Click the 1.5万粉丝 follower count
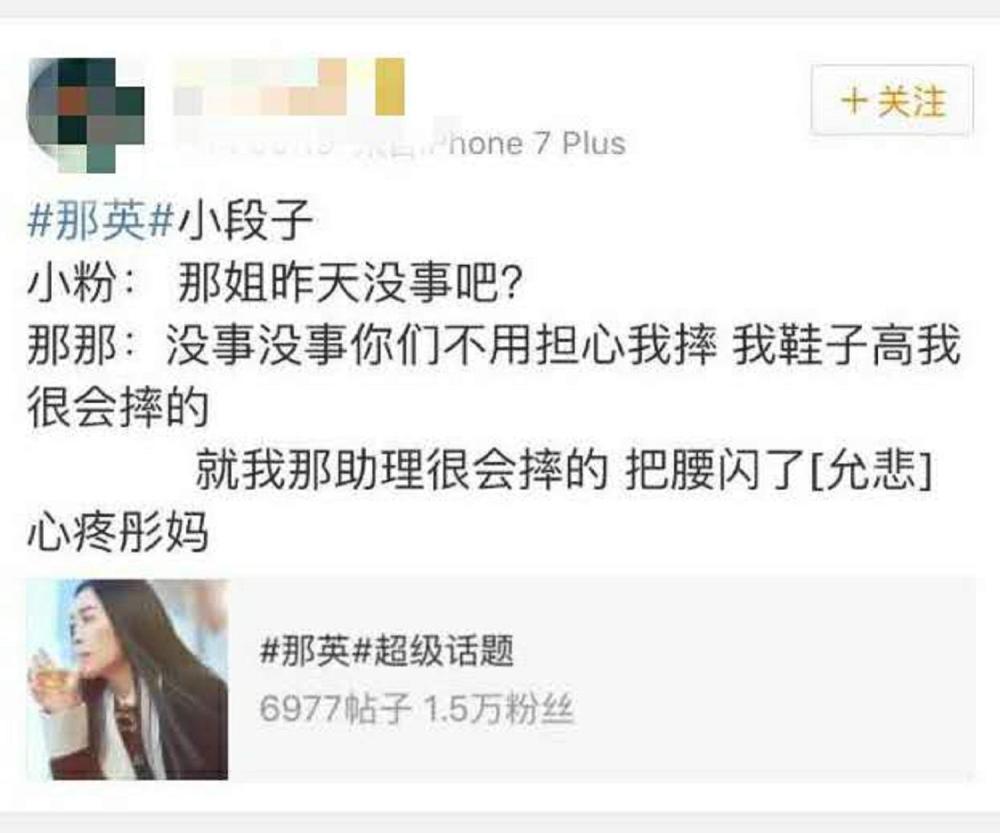This screenshot has width=1000, height=833. click(x=499, y=709)
